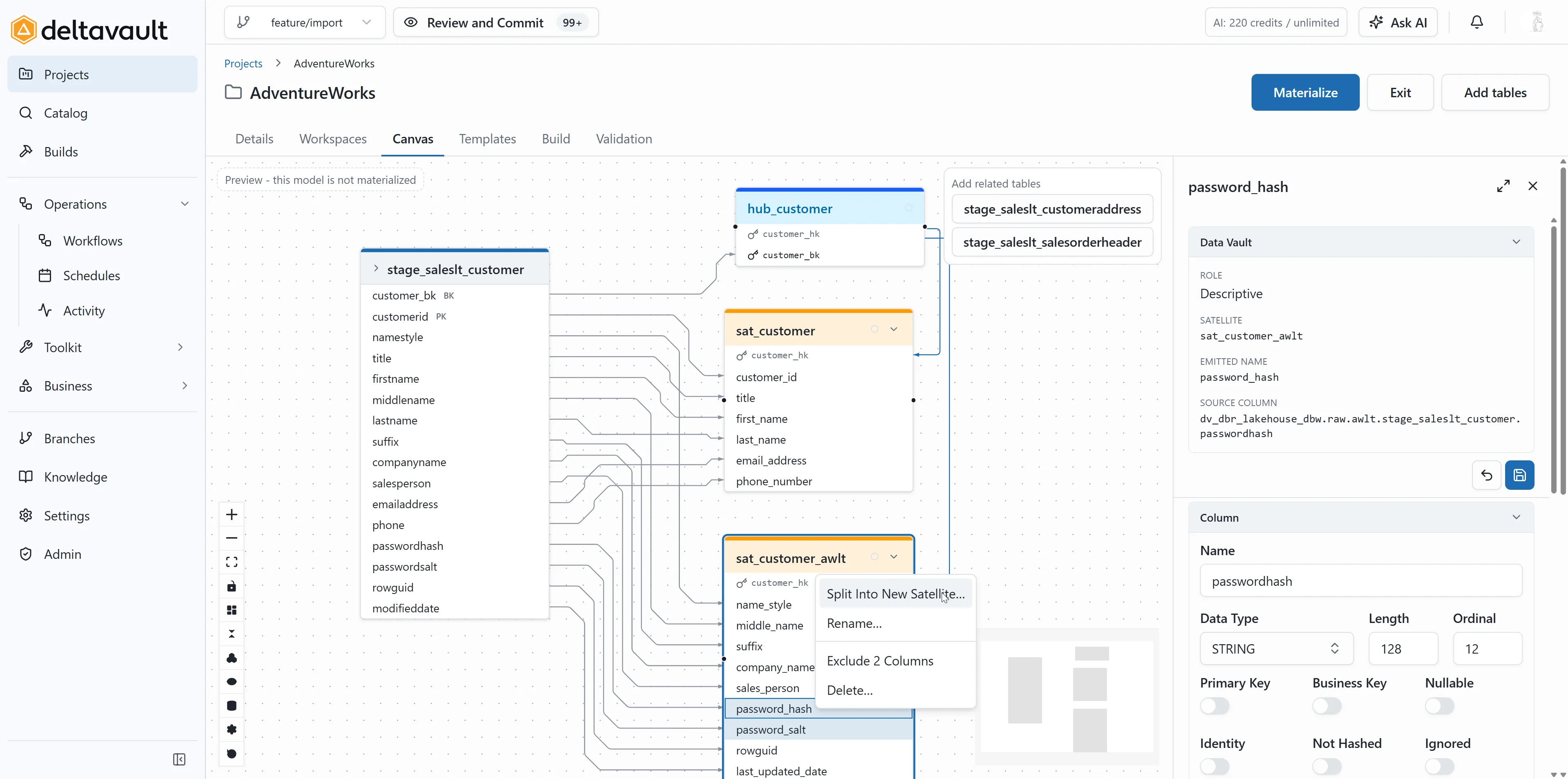The height and width of the screenshot is (779, 1568).
Task: Collapse sat_customer_awlt table chevron
Action: 893,557
